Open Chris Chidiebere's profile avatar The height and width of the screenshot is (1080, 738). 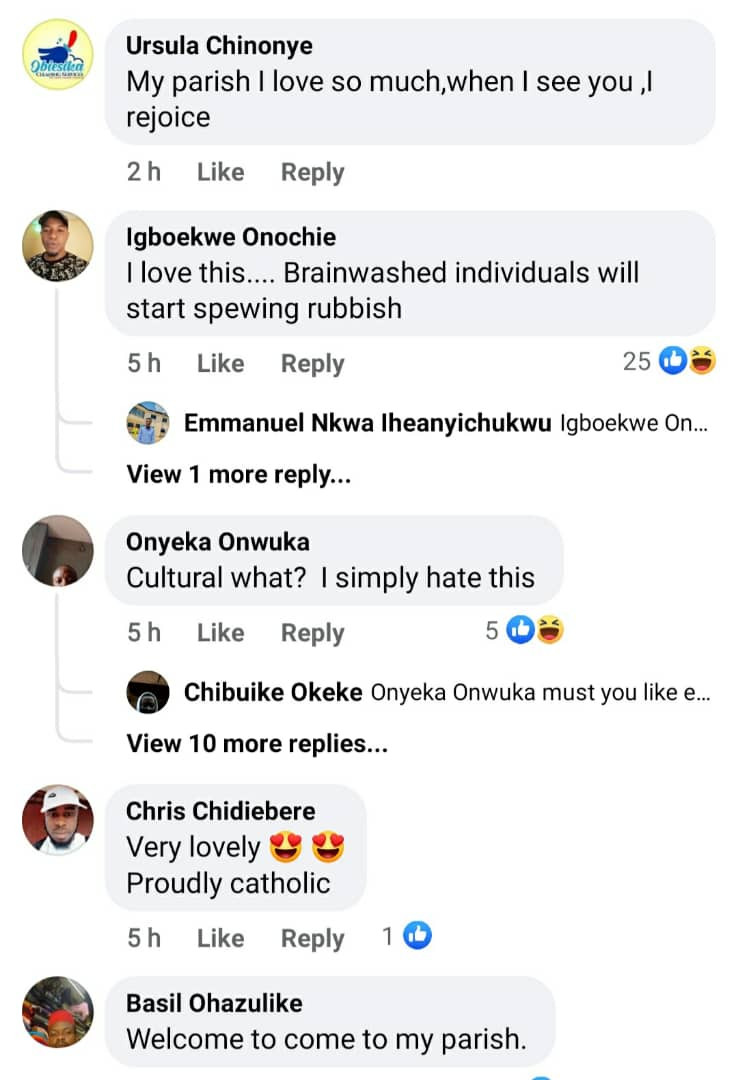tap(58, 820)
